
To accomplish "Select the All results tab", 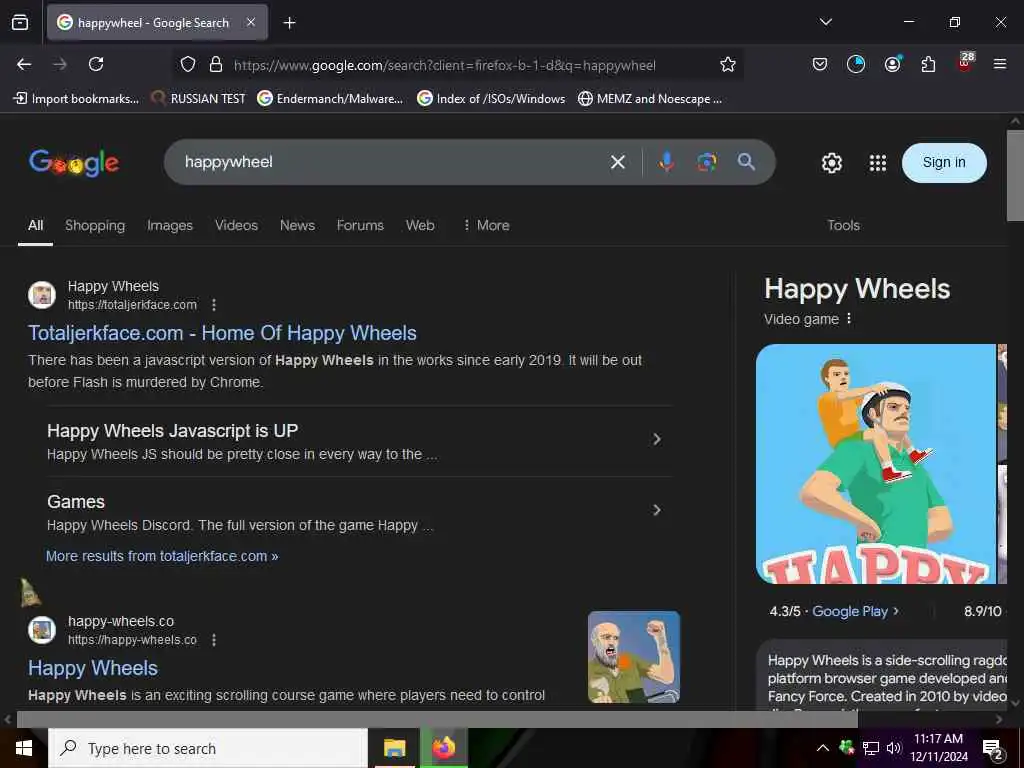I will coord(35,225).
